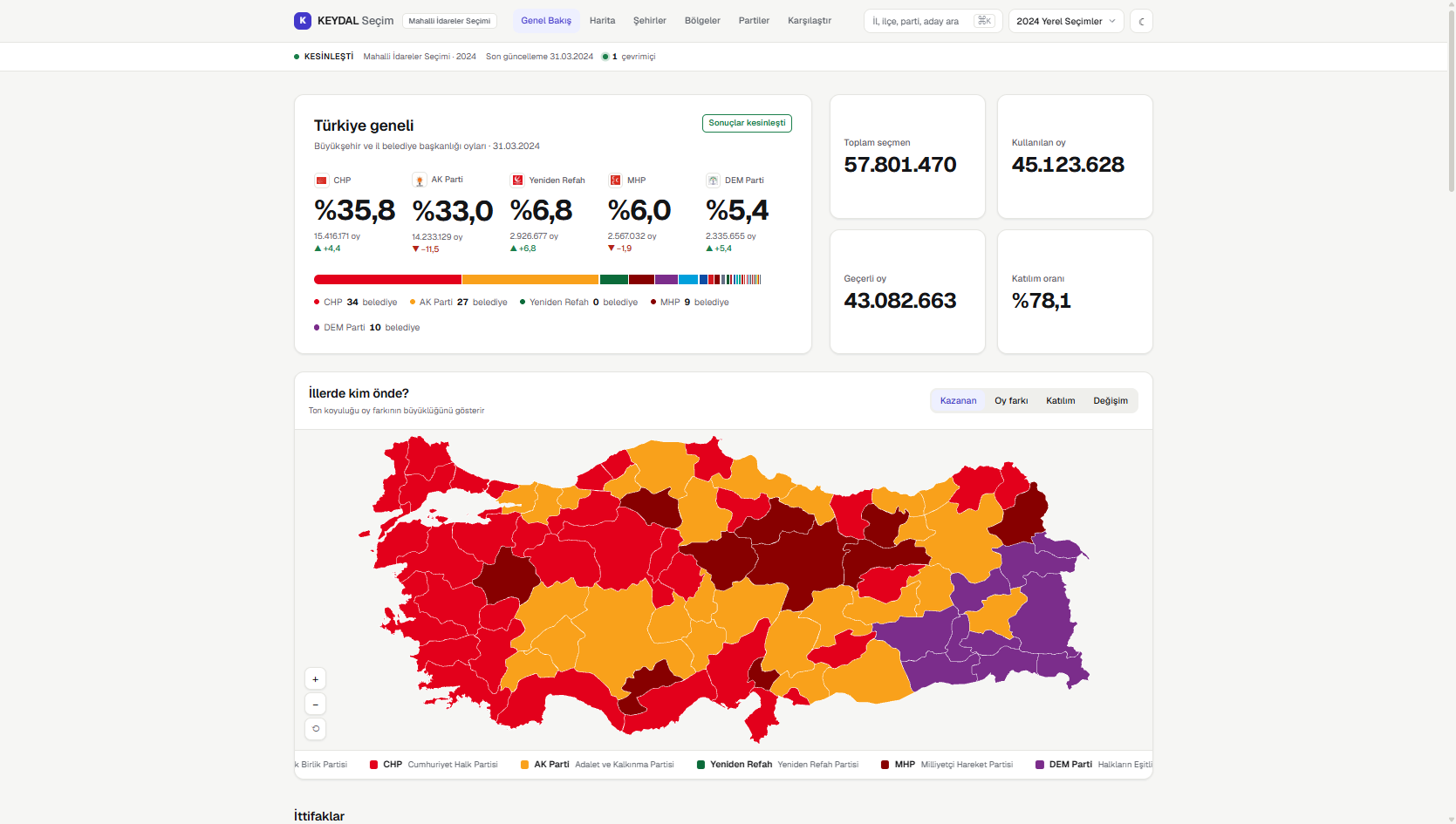Click the KEYDAL Seçim brand link

click(x=344, y=21)
